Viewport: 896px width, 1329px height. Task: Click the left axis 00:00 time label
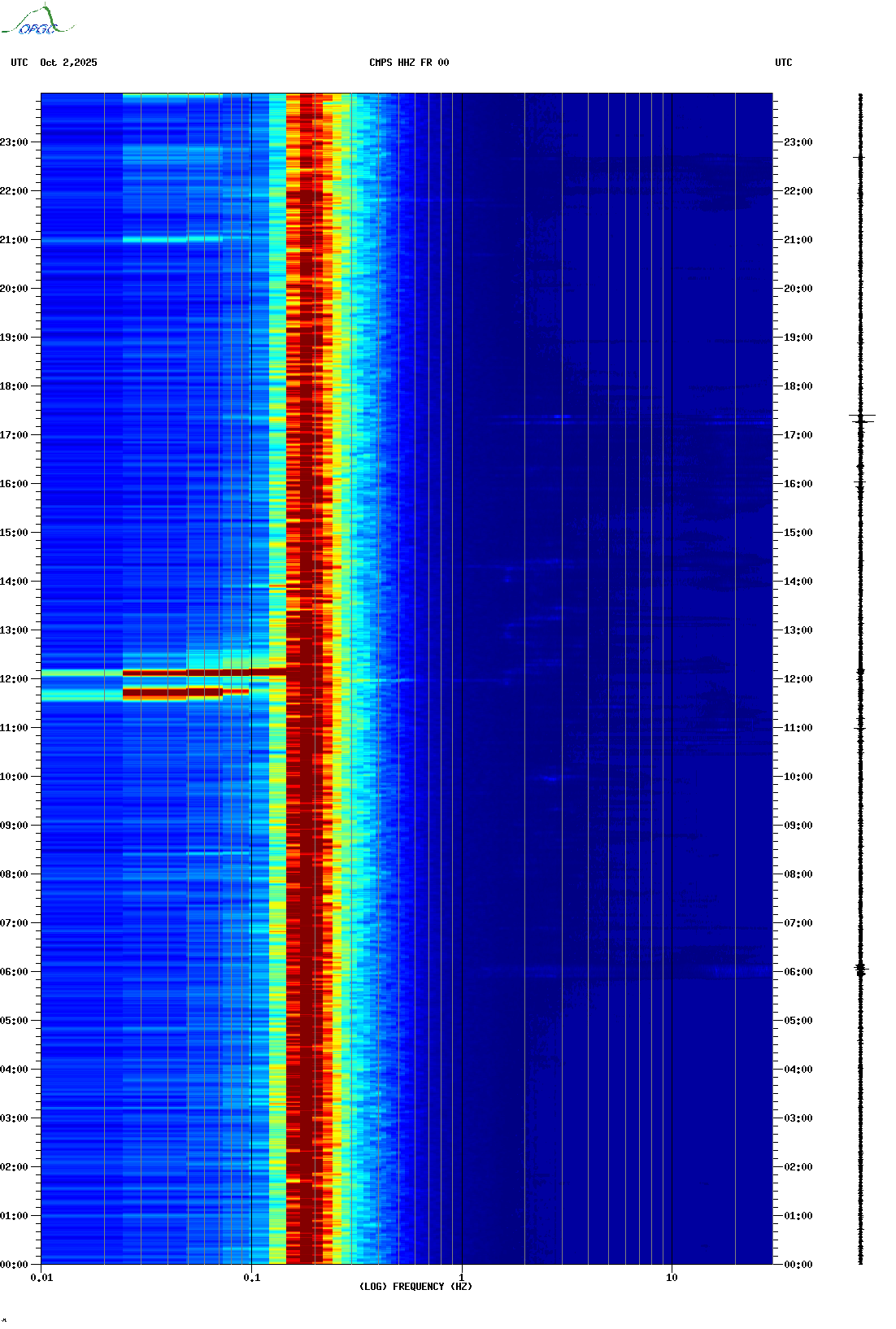pos(14,1265)
